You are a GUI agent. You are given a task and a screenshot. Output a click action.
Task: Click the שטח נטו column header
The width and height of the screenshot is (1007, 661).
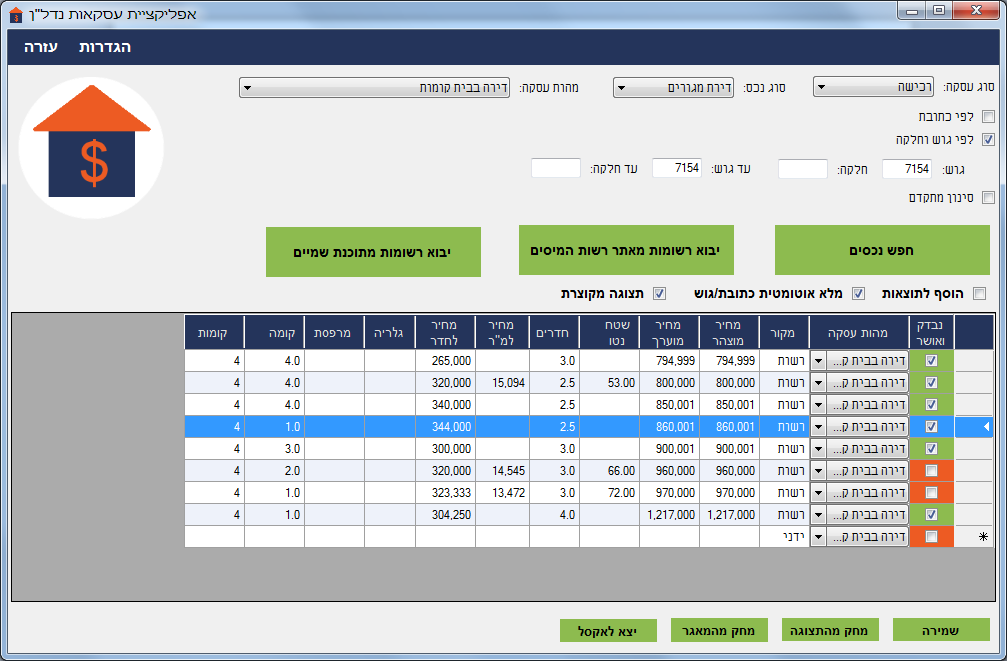pyautogui.click(x=609, y=332)
